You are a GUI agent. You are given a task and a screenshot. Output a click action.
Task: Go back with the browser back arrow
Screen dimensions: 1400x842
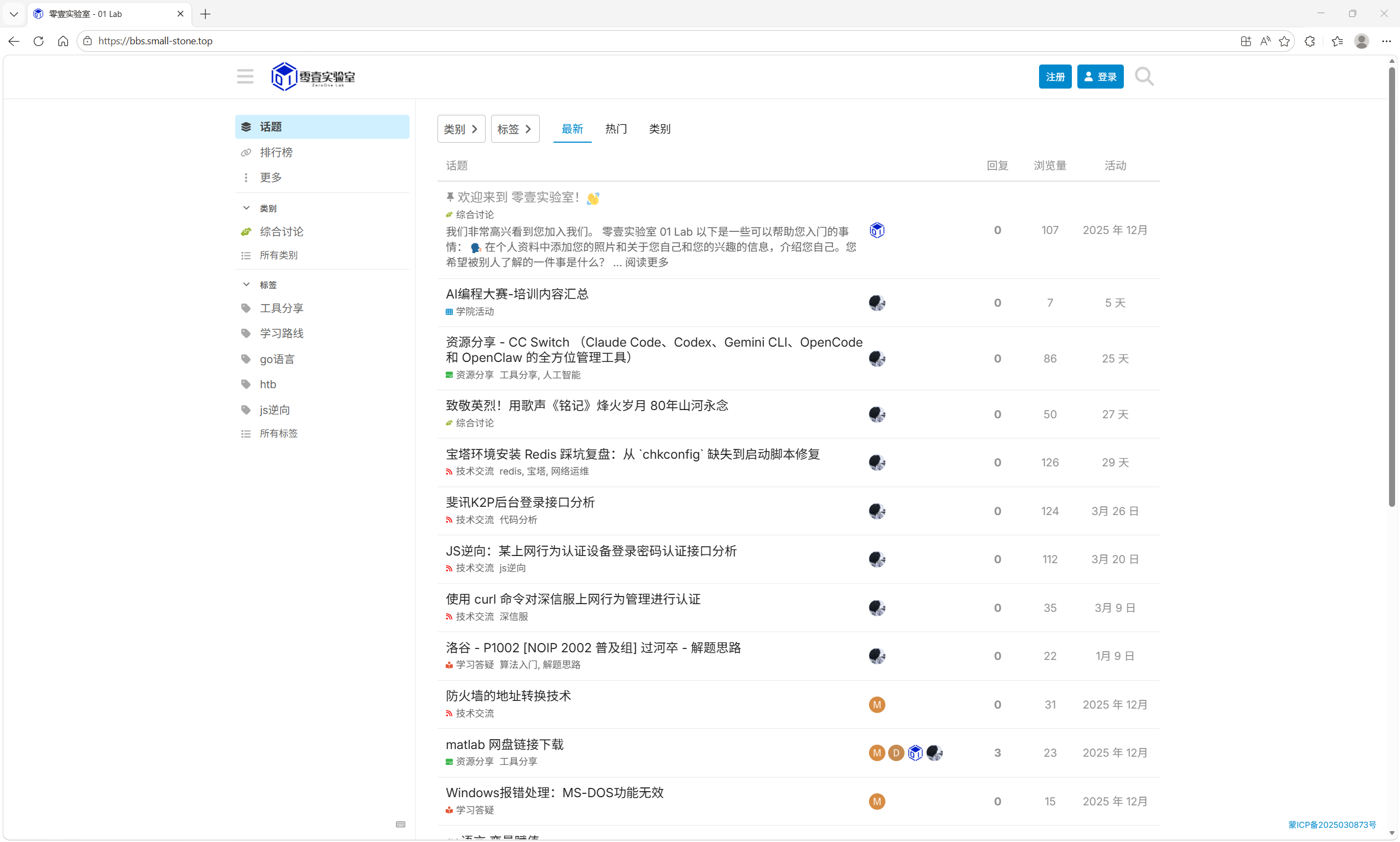[x=14, y=41]
